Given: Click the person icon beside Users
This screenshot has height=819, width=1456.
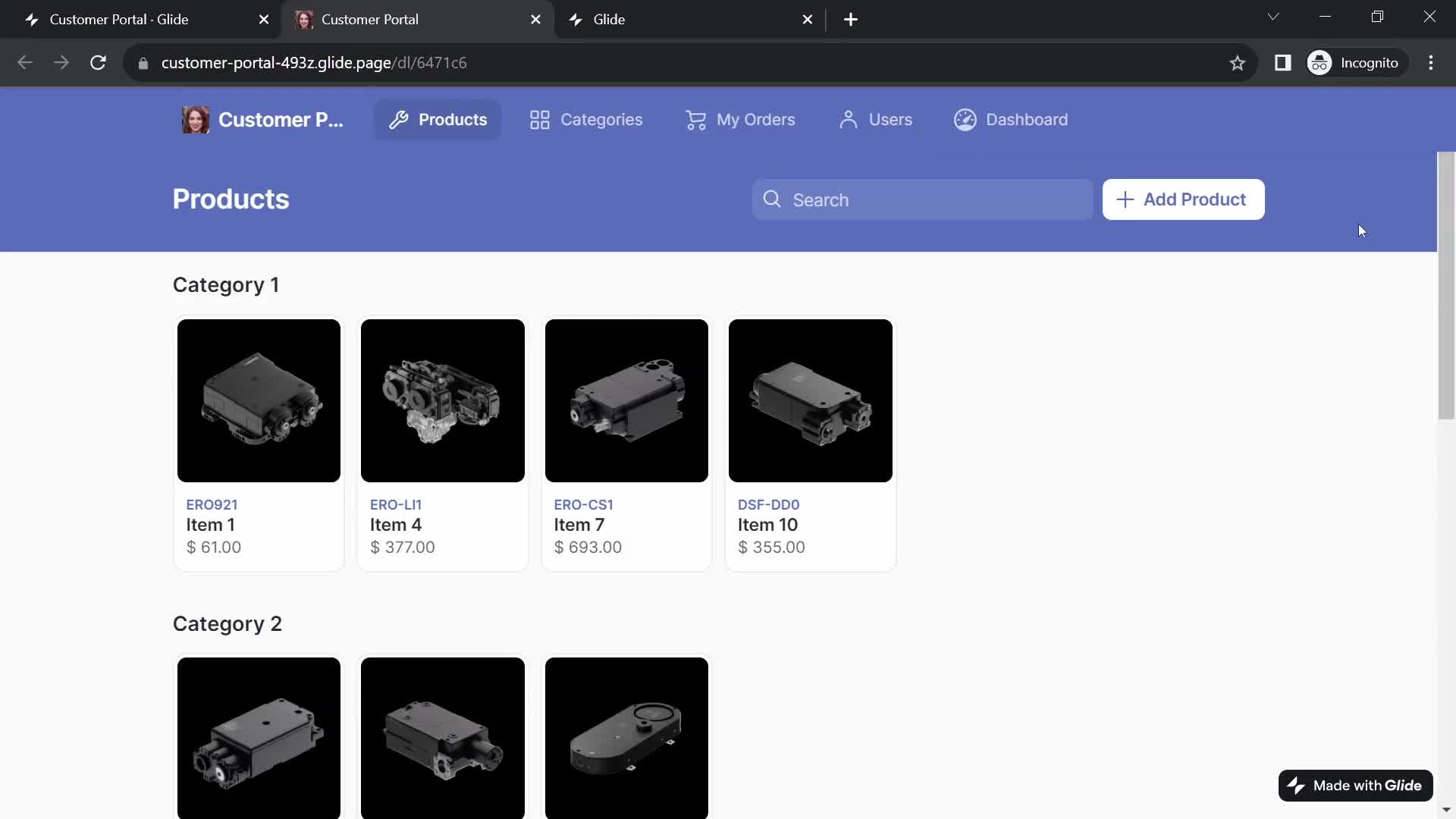Looking at the screenshot, I should pos(849,120).
